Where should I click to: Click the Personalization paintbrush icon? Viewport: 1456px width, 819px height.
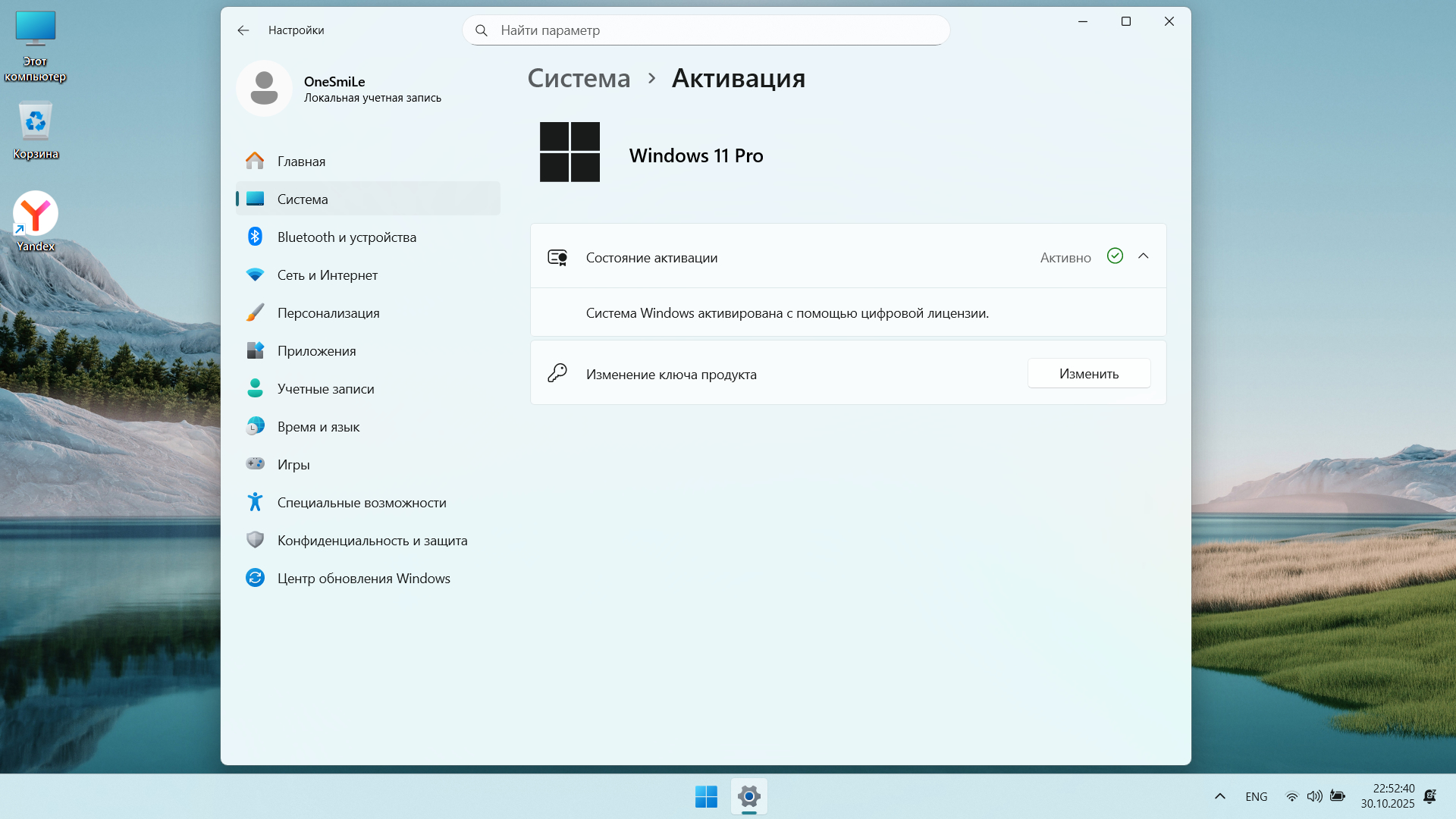coord(255,312)
